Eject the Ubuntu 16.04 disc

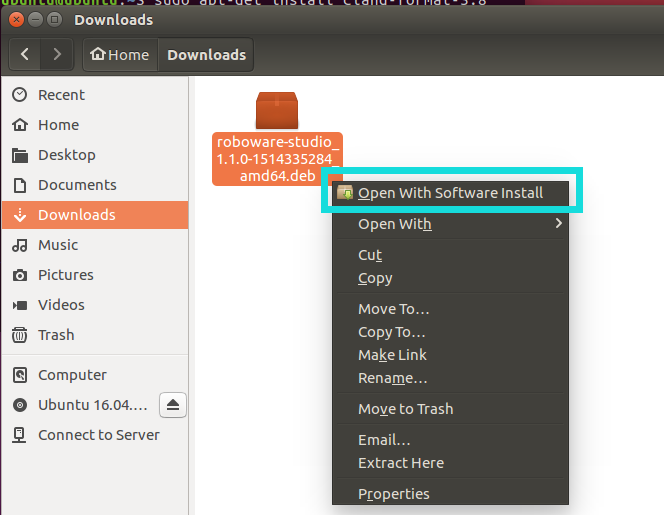[x=173, y=405]
